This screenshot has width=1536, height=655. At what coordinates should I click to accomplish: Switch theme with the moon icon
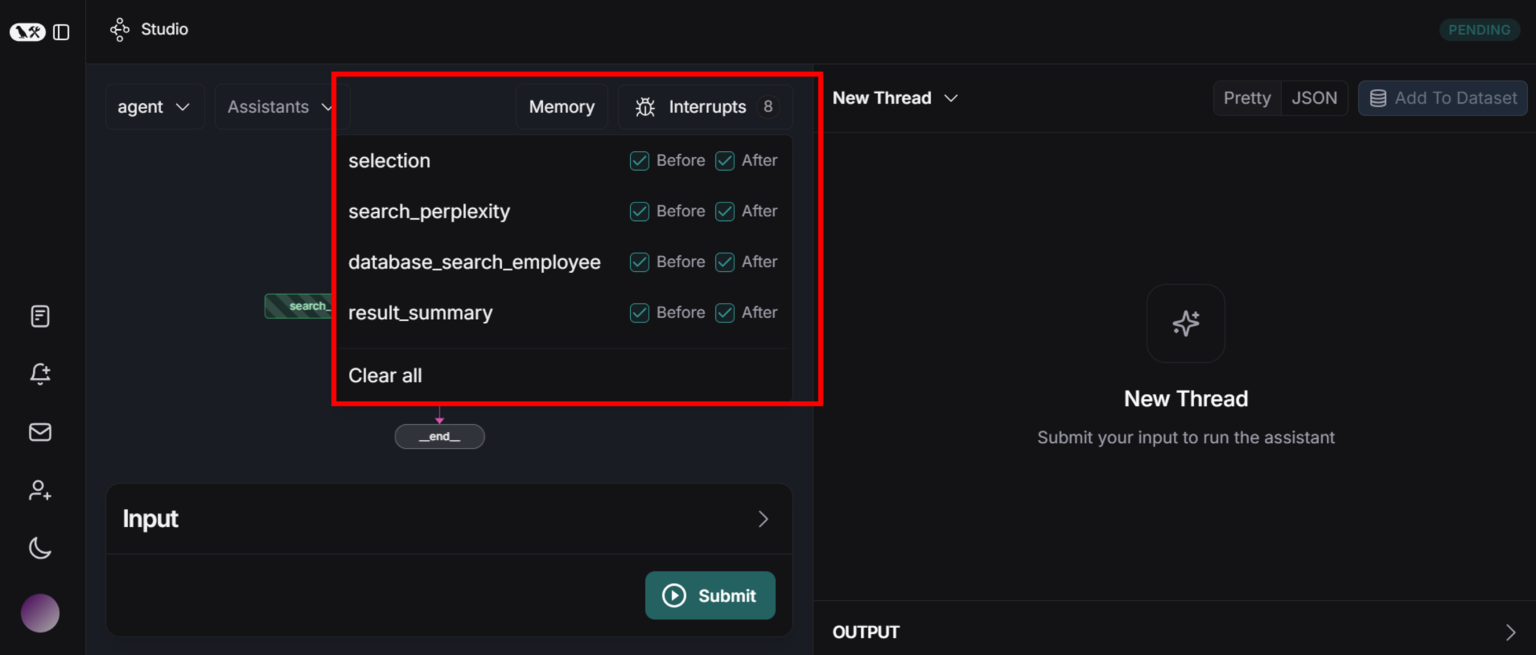[40, 548]
